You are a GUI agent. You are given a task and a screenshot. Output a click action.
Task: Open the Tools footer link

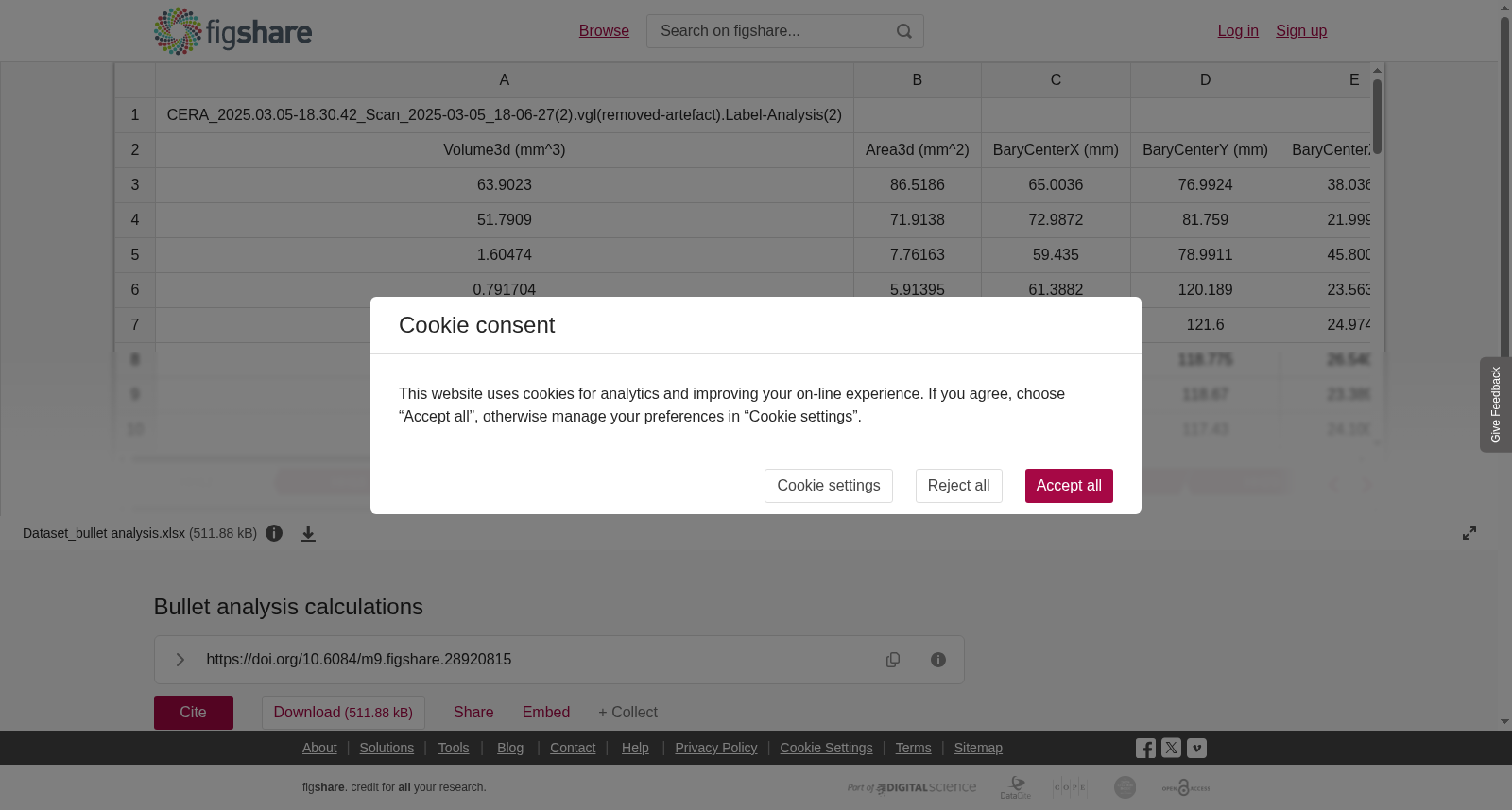(454, 748)
